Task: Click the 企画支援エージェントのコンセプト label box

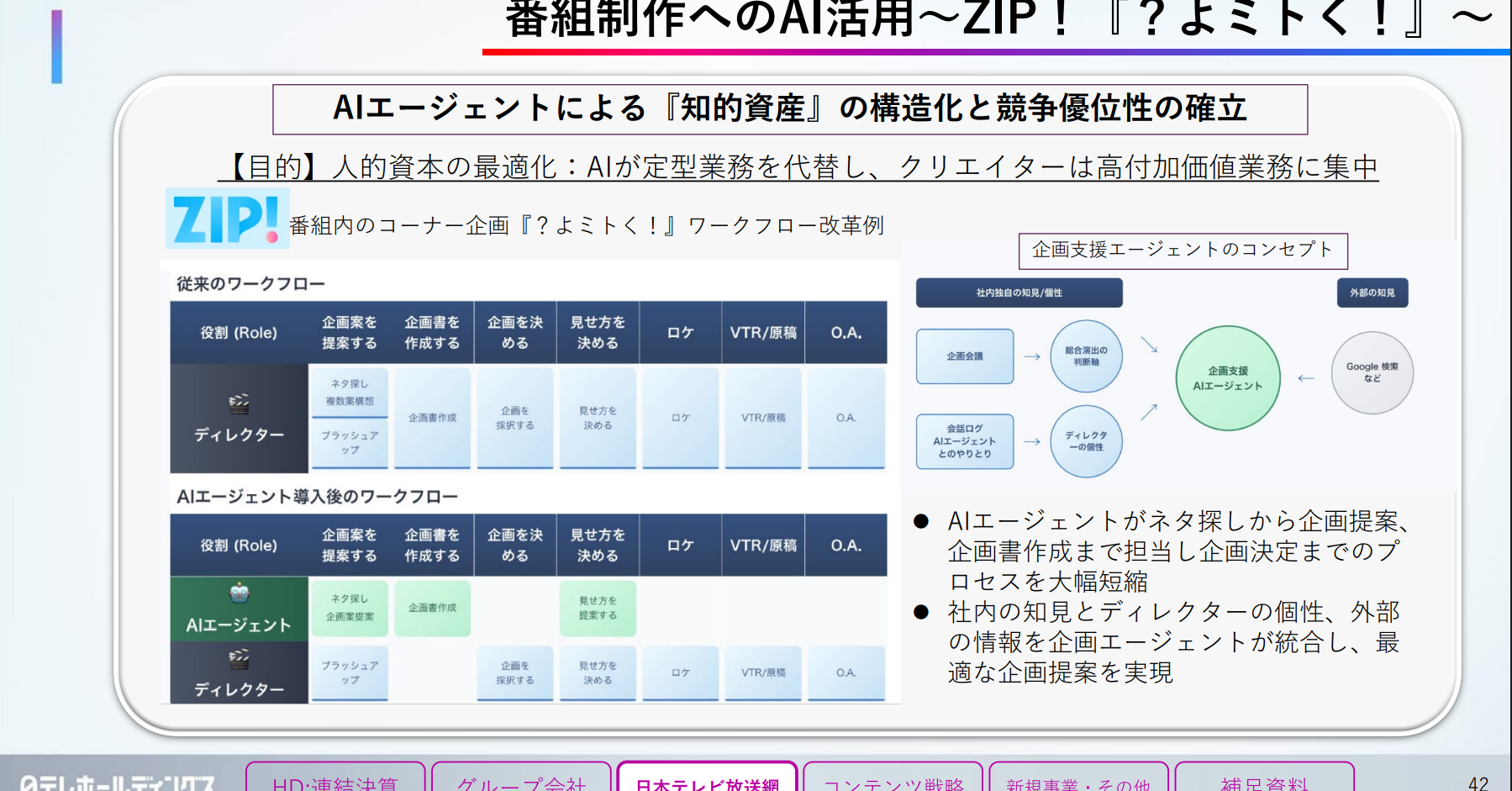Action: pos(1183,250)
